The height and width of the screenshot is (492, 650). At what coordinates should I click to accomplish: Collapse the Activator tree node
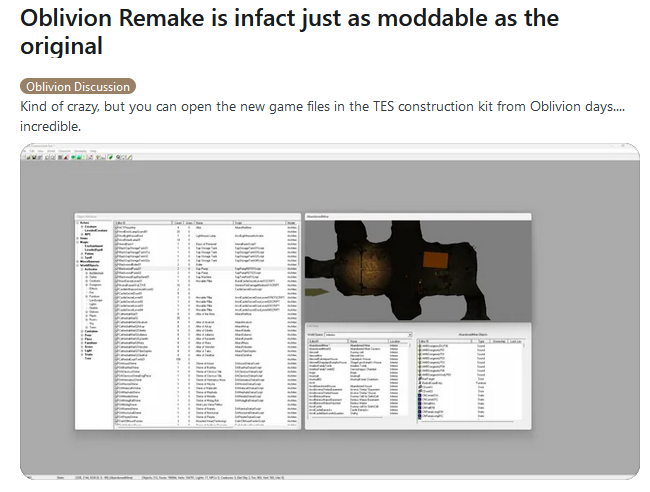(x=82, y=269)
